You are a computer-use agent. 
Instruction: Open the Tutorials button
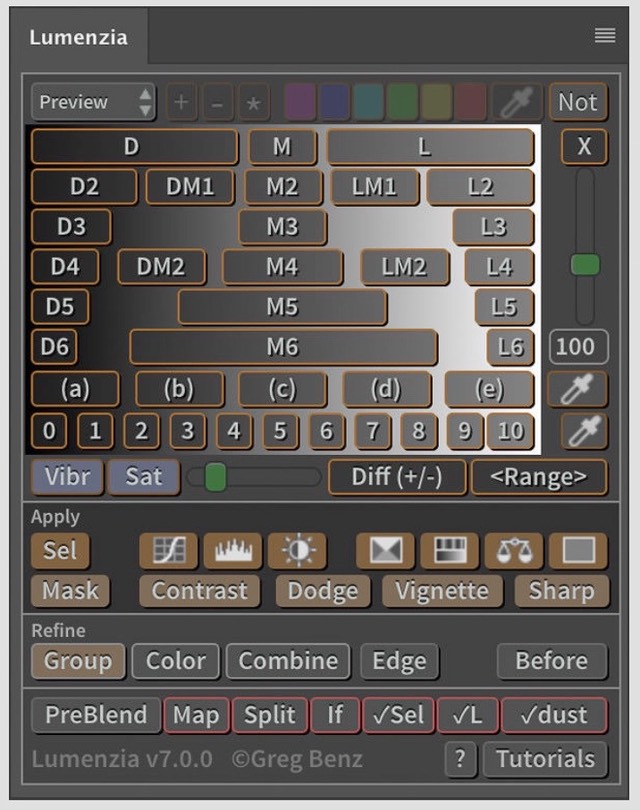tap(545, 759)
